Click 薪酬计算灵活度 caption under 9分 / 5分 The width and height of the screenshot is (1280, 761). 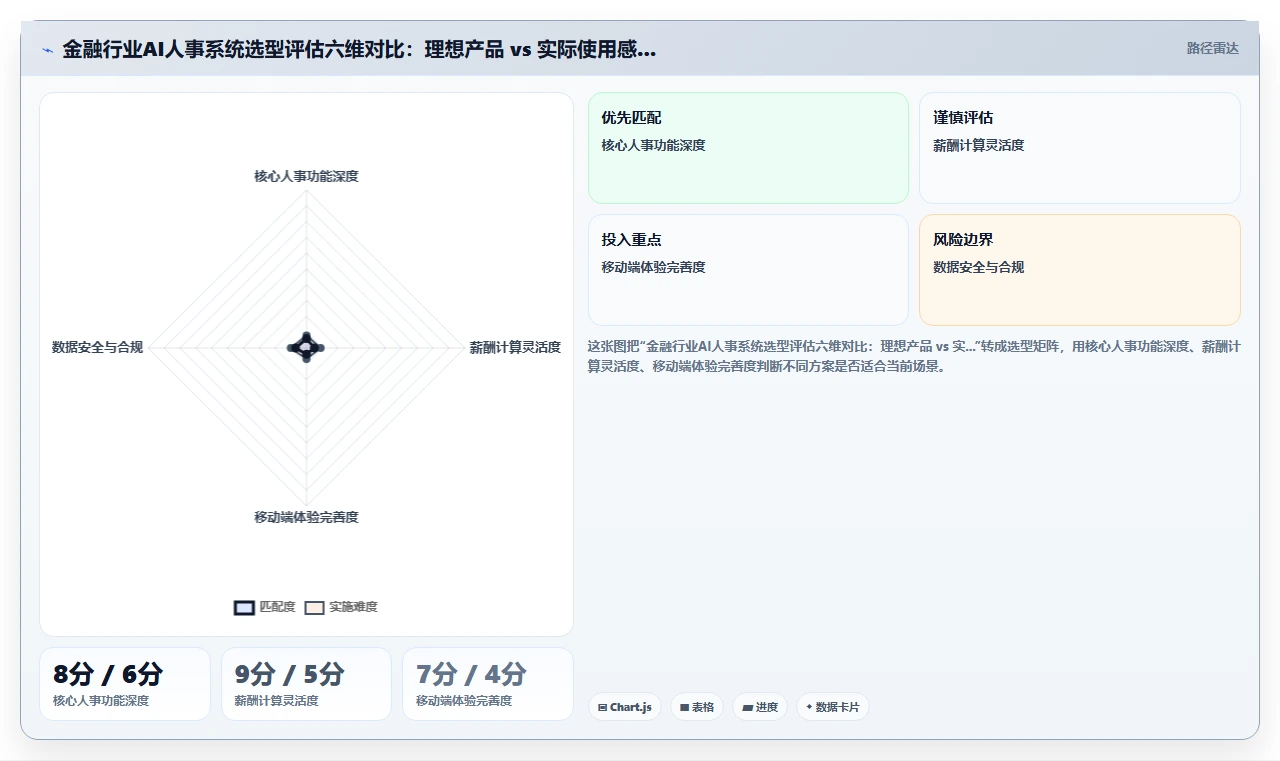click(277, 701)
